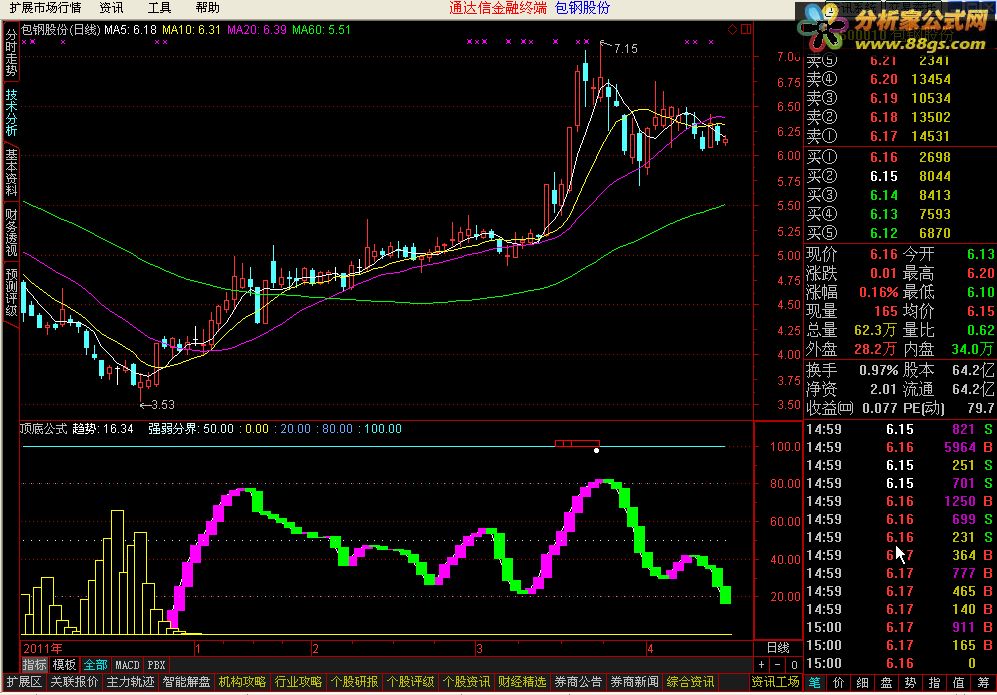This screenshot has width=997, height=695.
Task: Open the 综合资讯 tab
Action: (x=690, y=682)
